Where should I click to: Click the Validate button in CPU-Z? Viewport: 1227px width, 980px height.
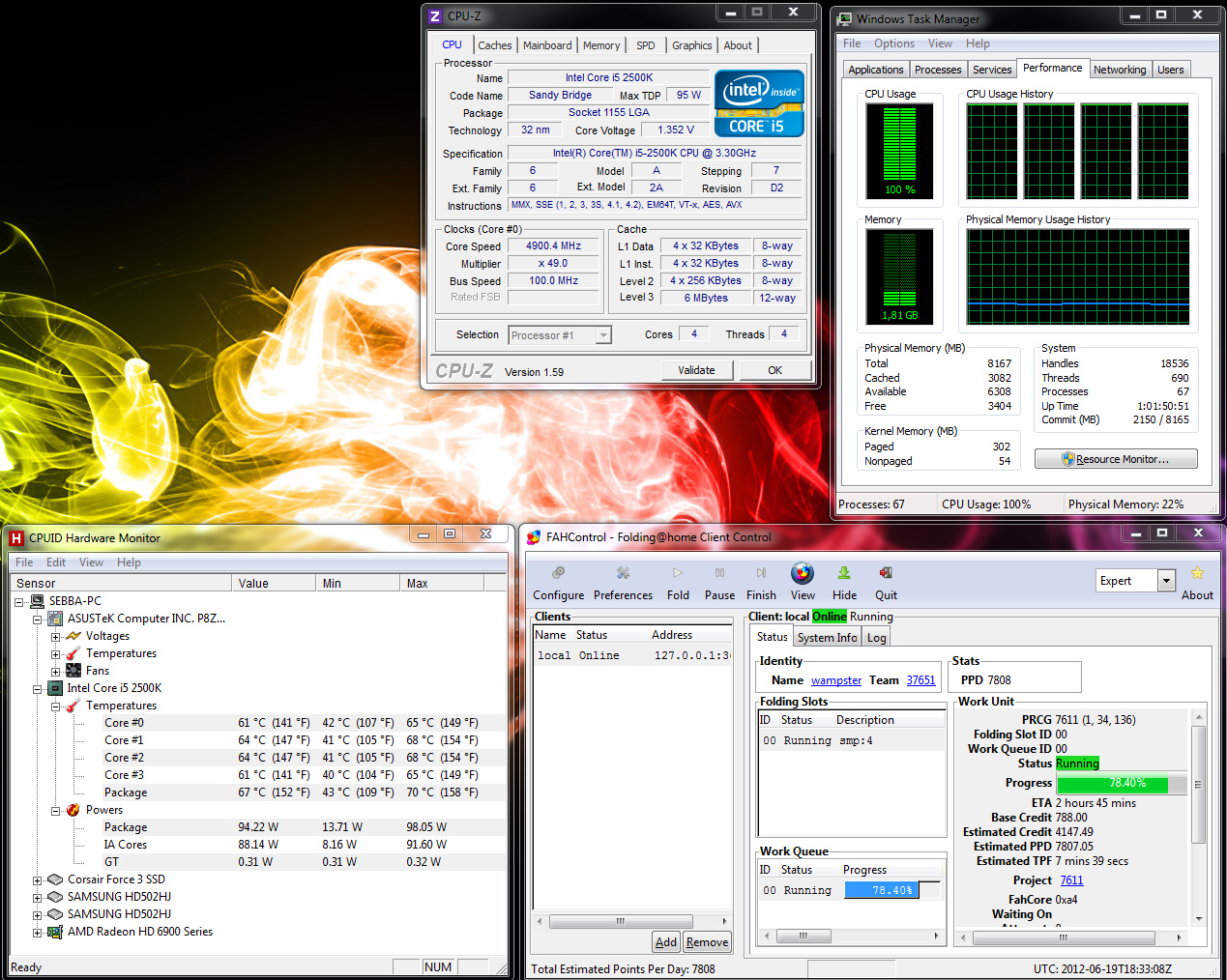click(x=696, y=370)
